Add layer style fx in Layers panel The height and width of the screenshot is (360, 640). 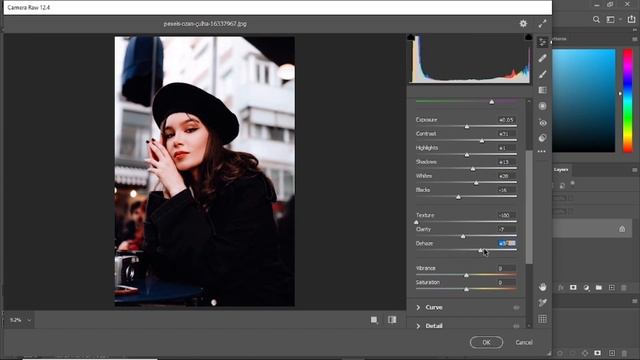561,287
